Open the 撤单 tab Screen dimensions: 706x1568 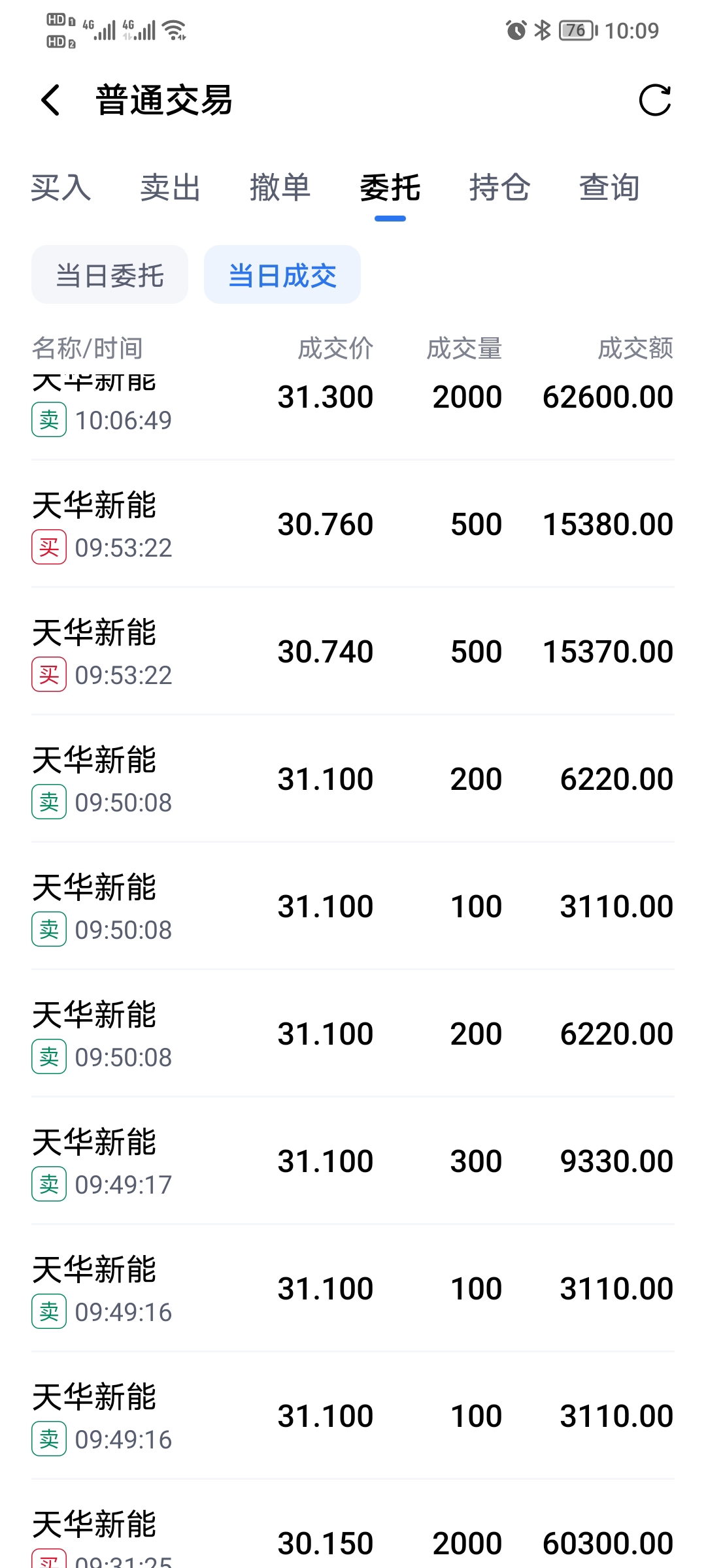click(280, 188)
